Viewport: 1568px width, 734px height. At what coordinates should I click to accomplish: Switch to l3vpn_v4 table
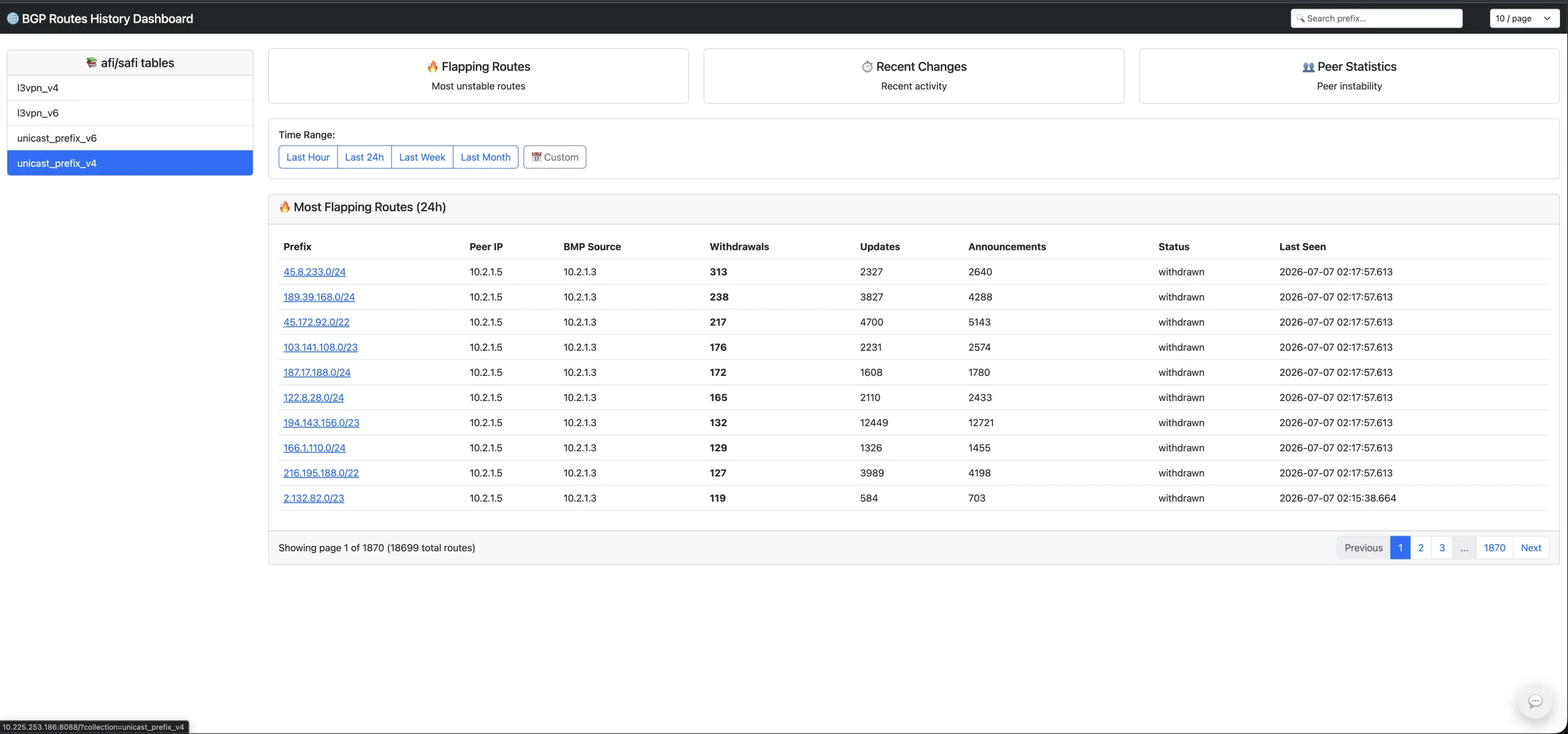(130, 88)
